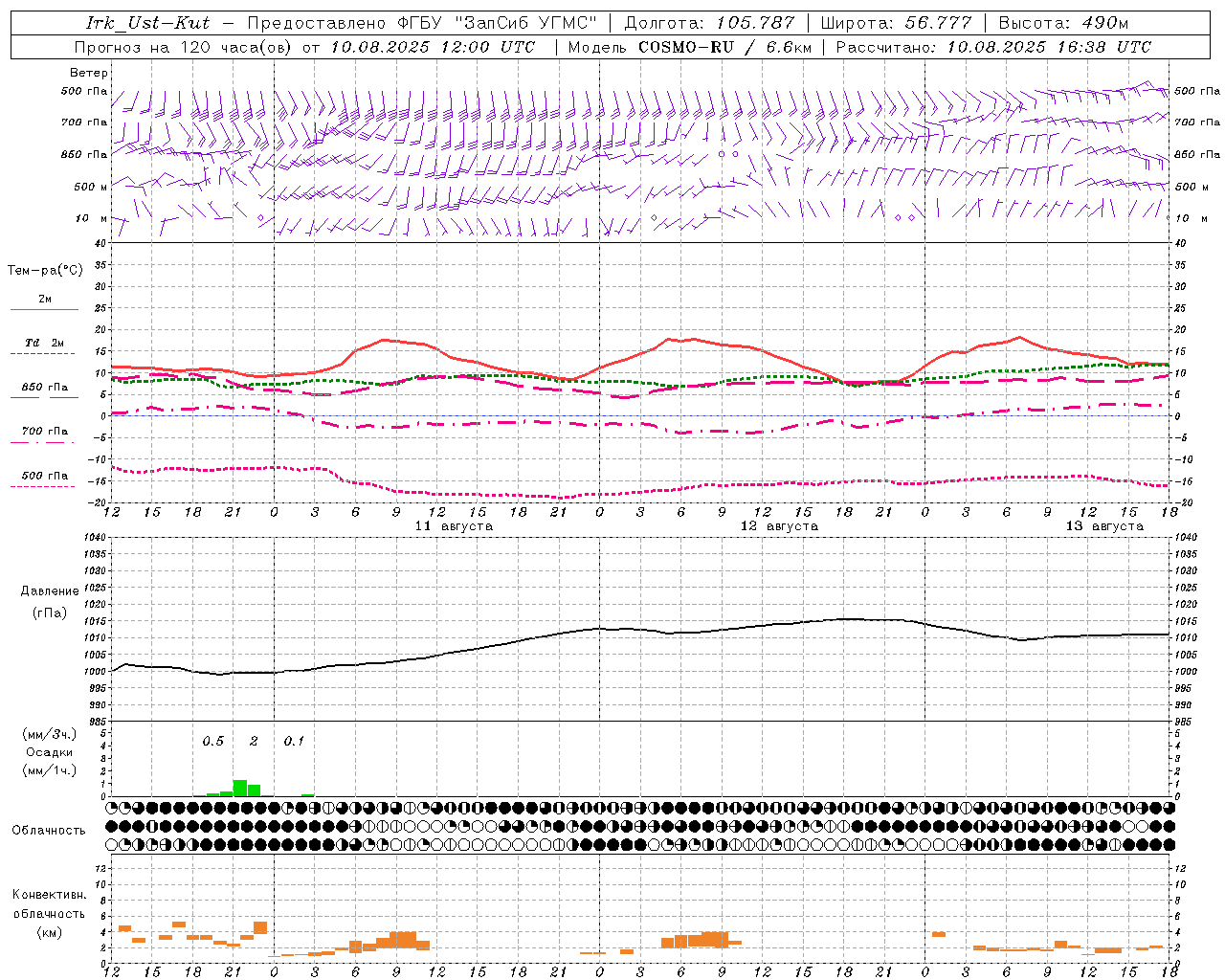Click the Конвективн. chart label
This screenshot has height=980, width=1225.
click(50, 895)
